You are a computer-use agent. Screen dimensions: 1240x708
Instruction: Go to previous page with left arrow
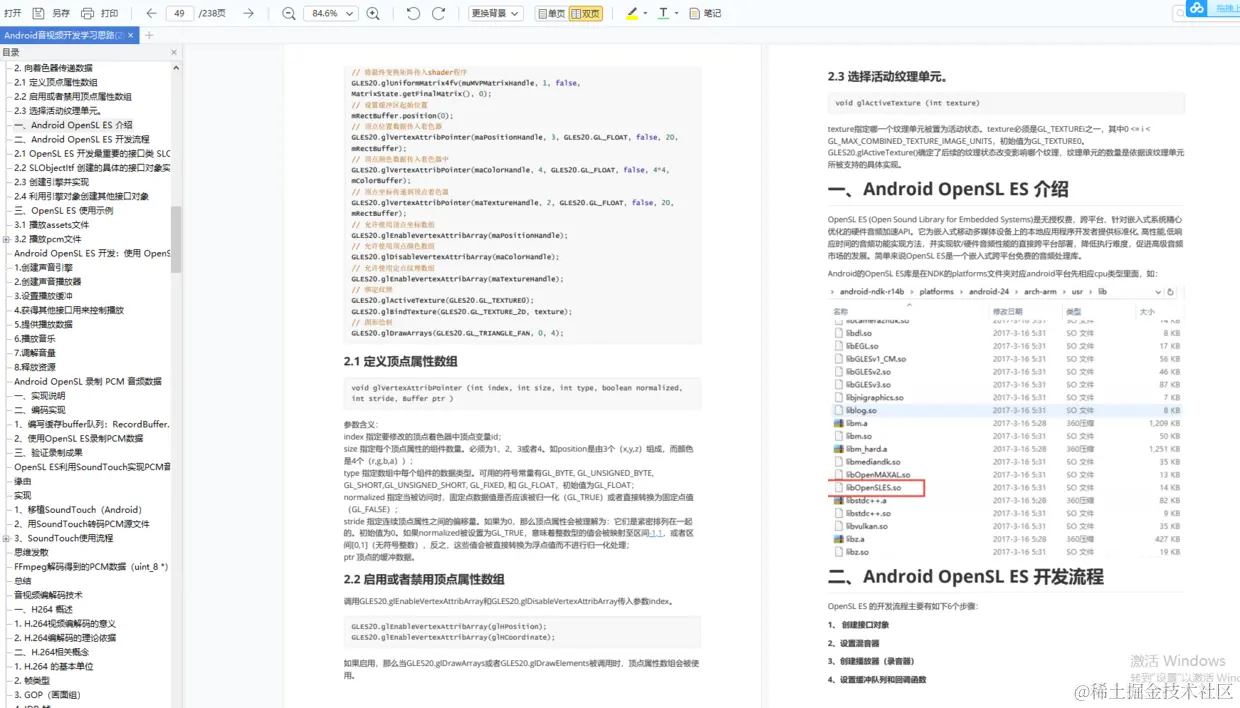tap(151, 13)
